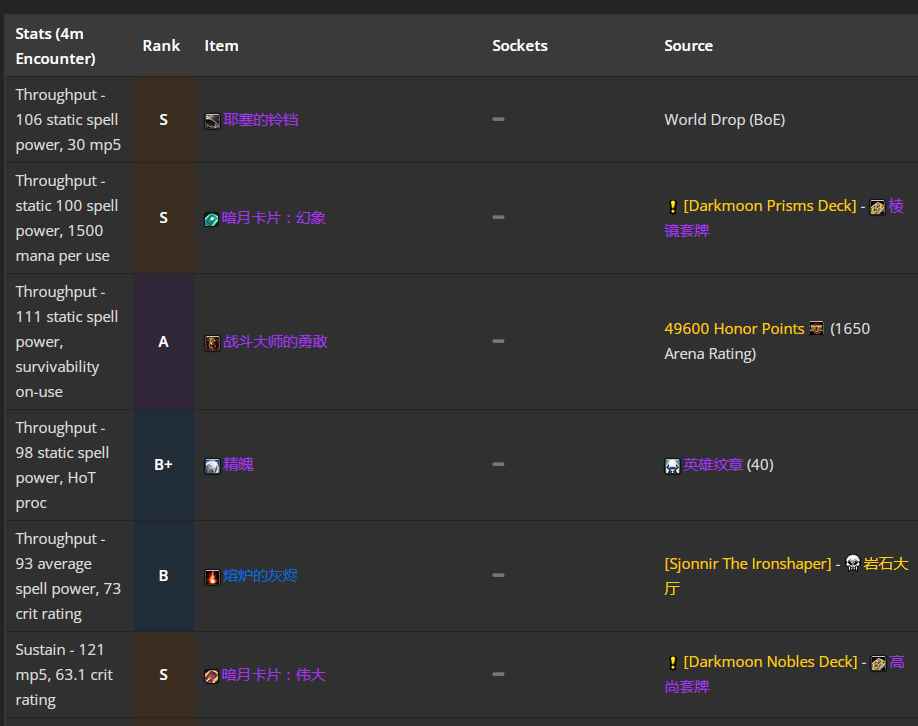Click the 英雄纹章 emblem icon

pos(672,465)
